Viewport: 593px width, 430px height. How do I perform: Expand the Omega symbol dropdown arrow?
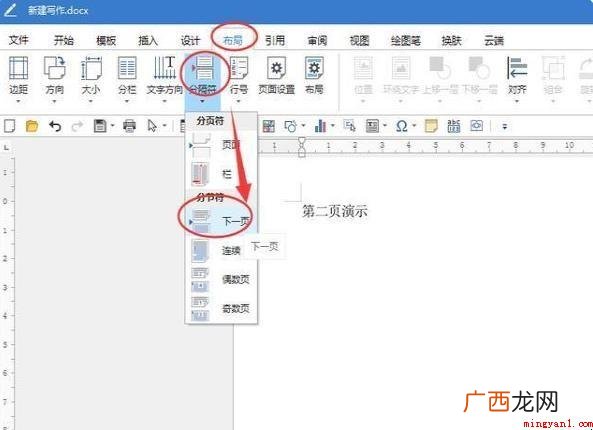tap(414, 126)
